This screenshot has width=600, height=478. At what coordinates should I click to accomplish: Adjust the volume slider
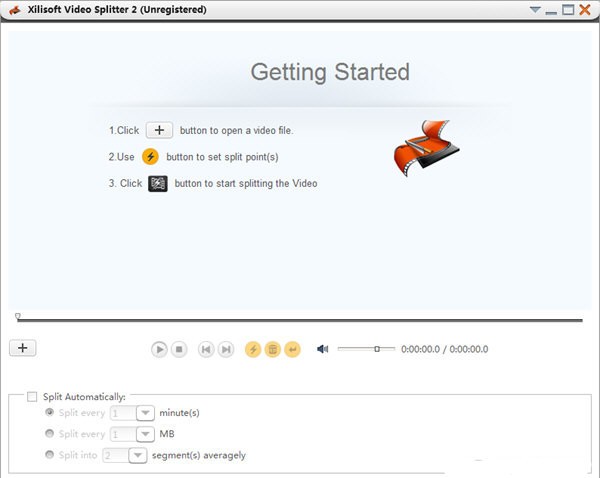tap(376, 349)
